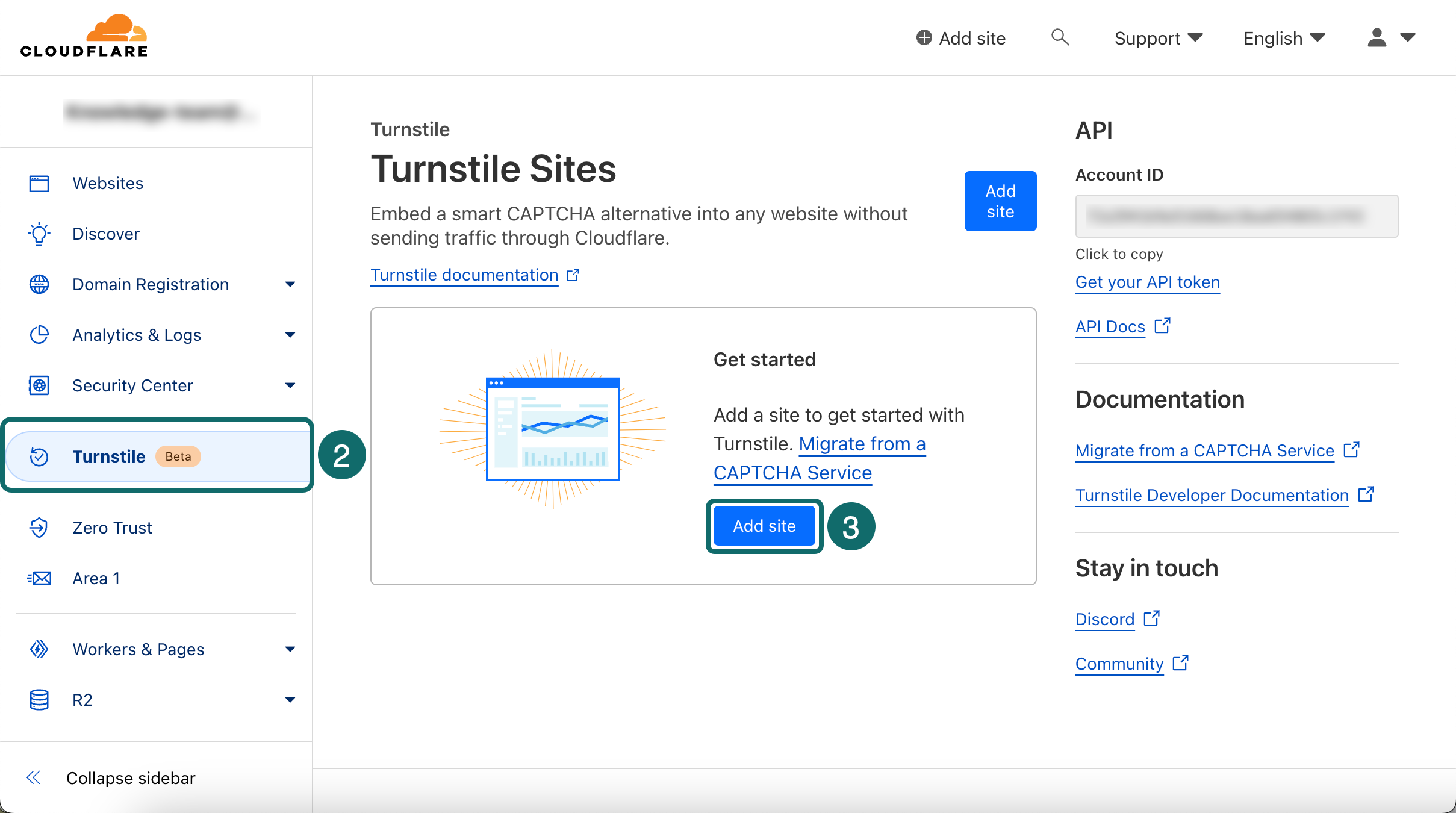Click the Area 1 envelope icon
The image size is (1456, 813).
[39, 578]
